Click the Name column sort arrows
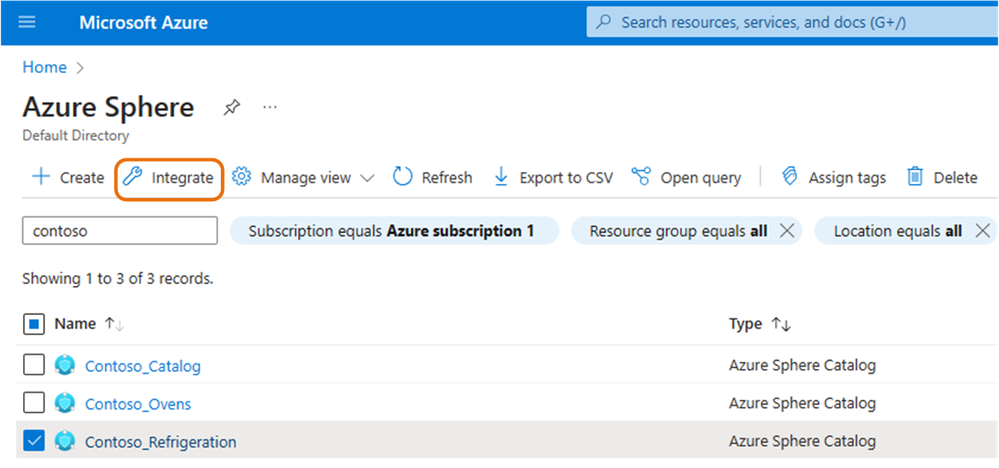999x468 pixels. pos(114,324)
